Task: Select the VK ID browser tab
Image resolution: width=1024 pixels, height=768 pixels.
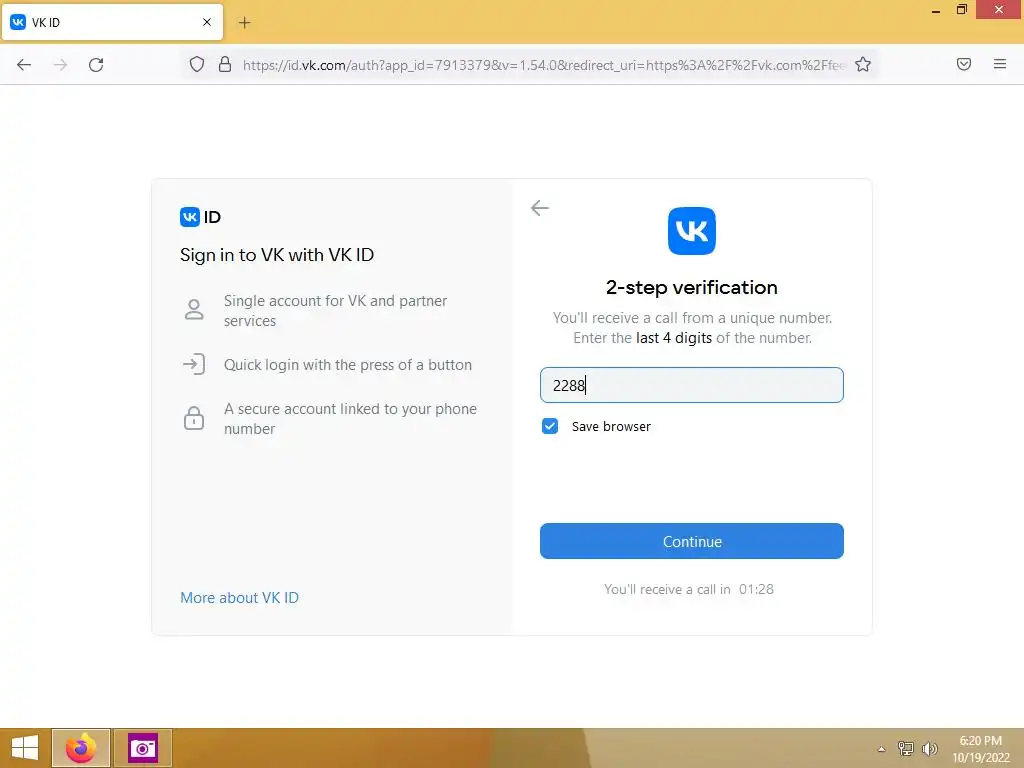Action: pyautogui.click(x=112, y=22)
